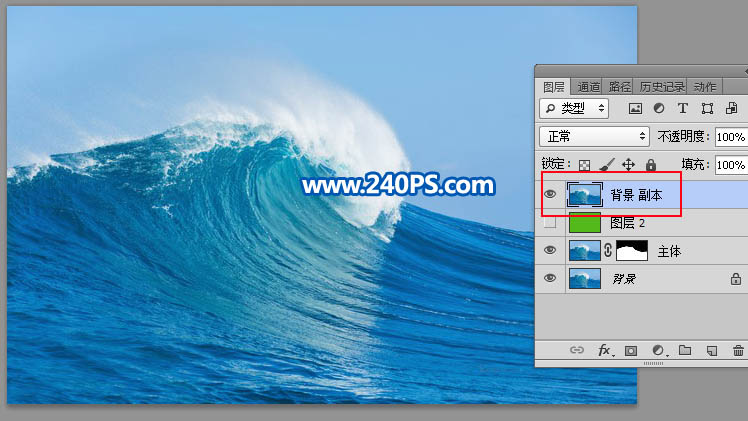Click the search magnifier in filter box
This screenshot has width=748, height=421.
pyautogui.click(x=550, y=108)
